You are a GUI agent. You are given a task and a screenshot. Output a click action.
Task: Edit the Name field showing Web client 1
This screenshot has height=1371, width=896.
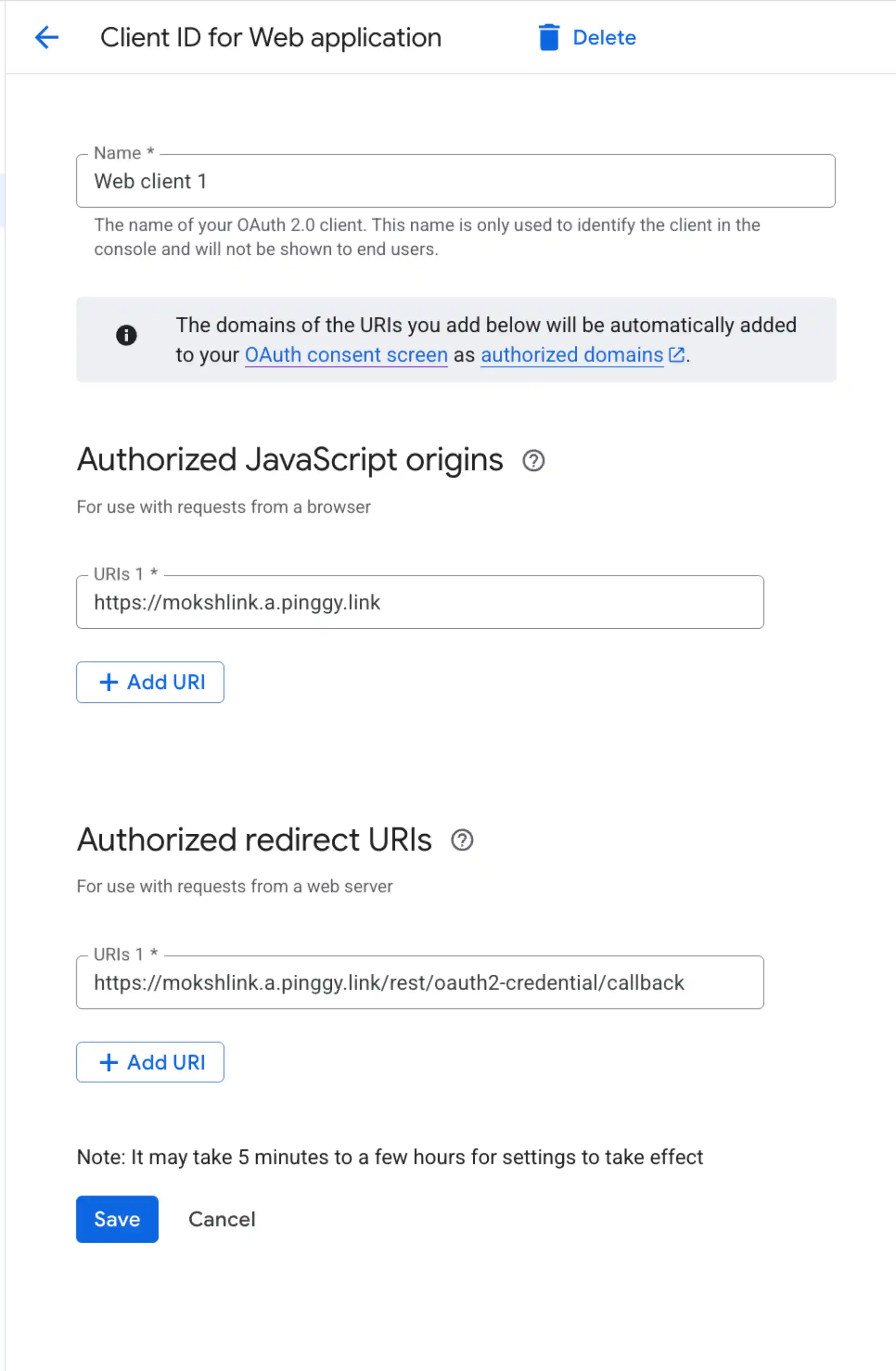click(x=455, y=181)
